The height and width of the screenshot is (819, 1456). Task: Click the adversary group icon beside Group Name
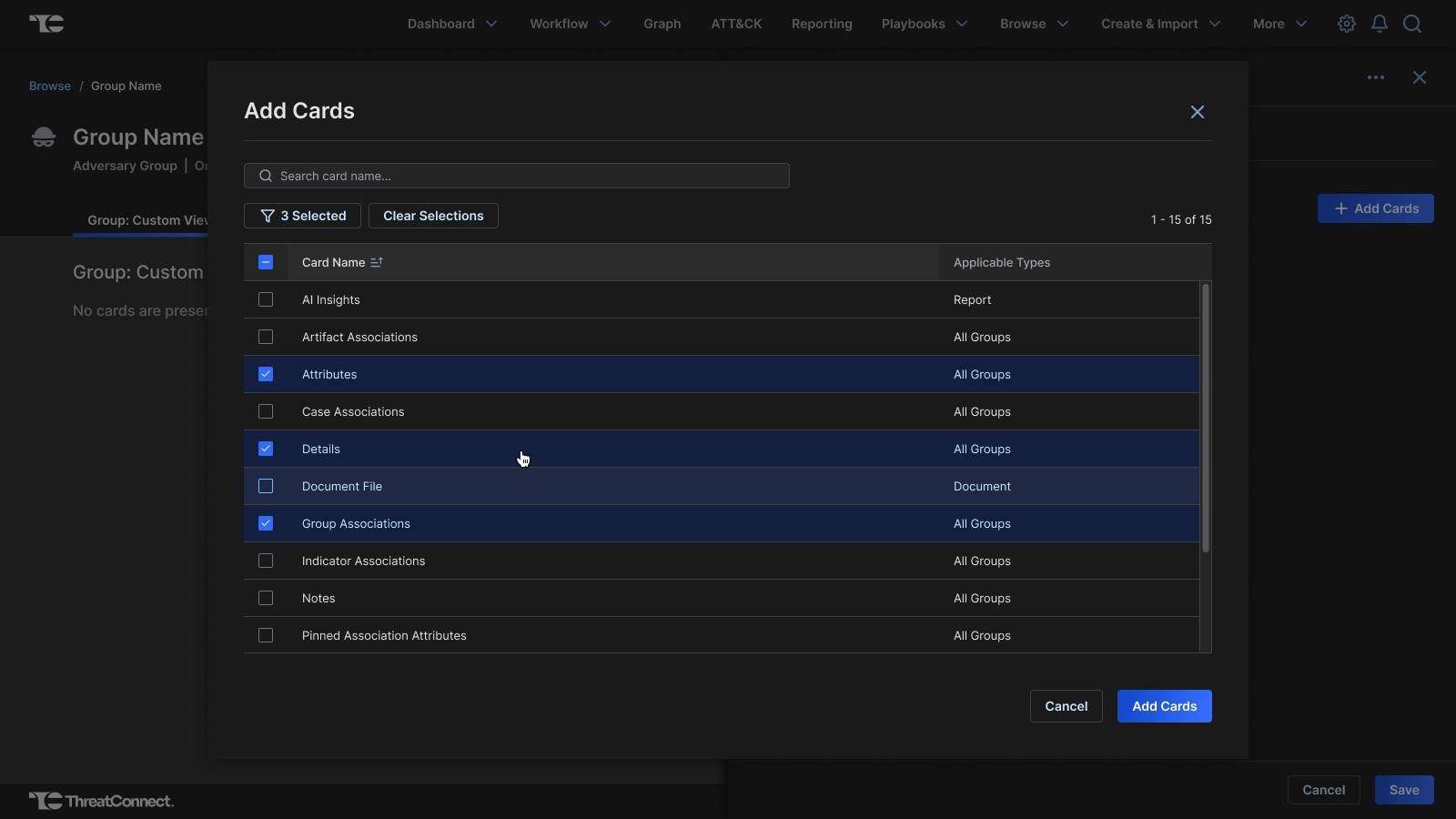[x=44, y=137]
